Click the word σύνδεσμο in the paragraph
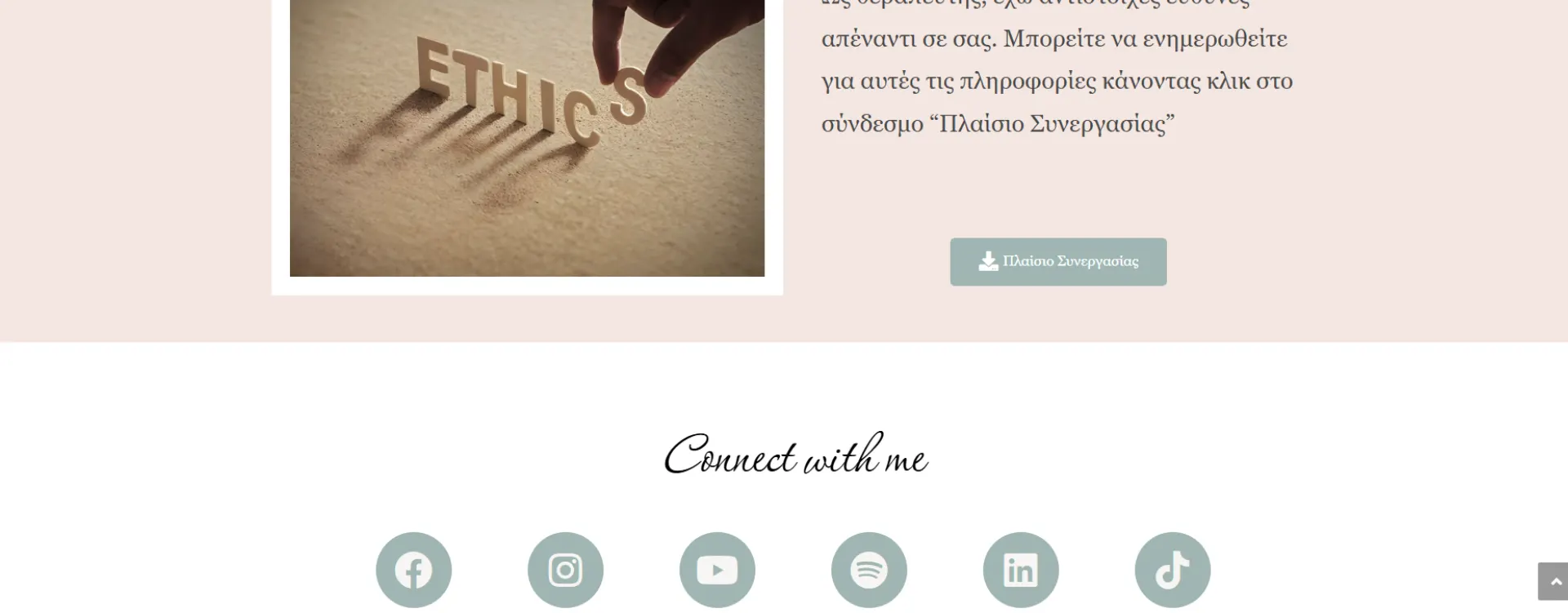Screen dimensions: 1568x613 pos(872,123)
